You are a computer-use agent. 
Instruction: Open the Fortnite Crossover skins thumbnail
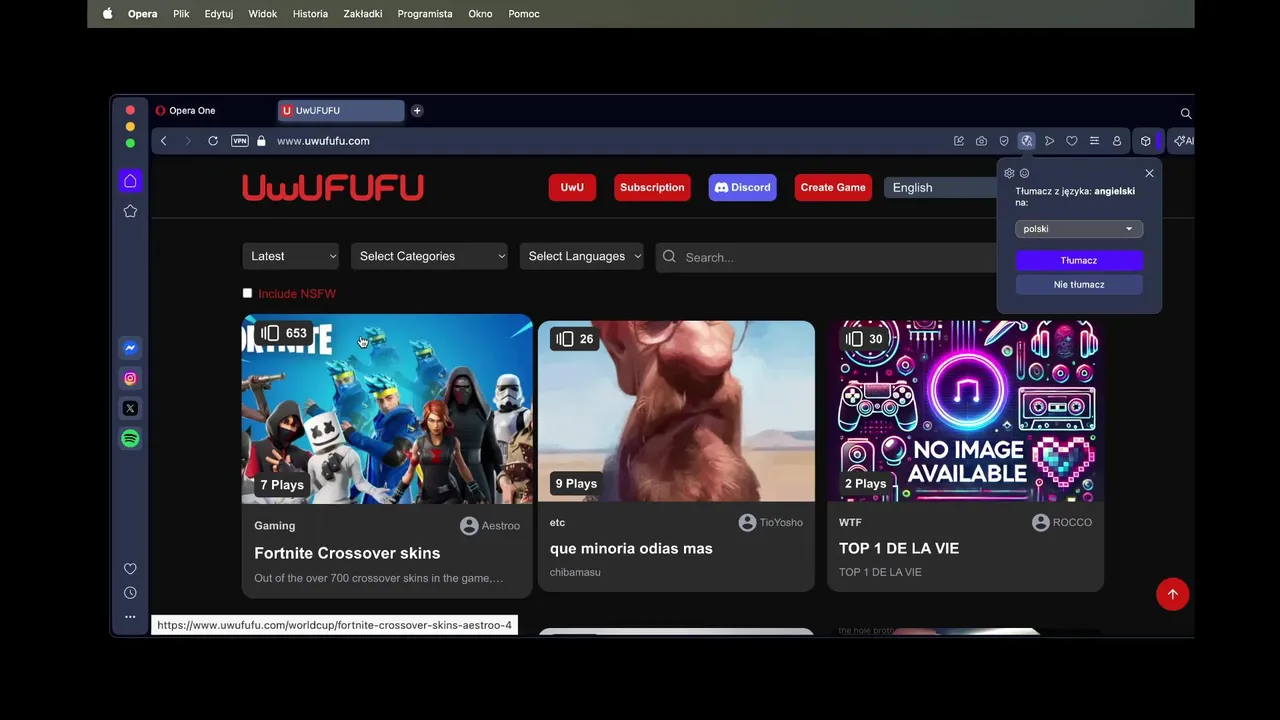tap(387, 409)
